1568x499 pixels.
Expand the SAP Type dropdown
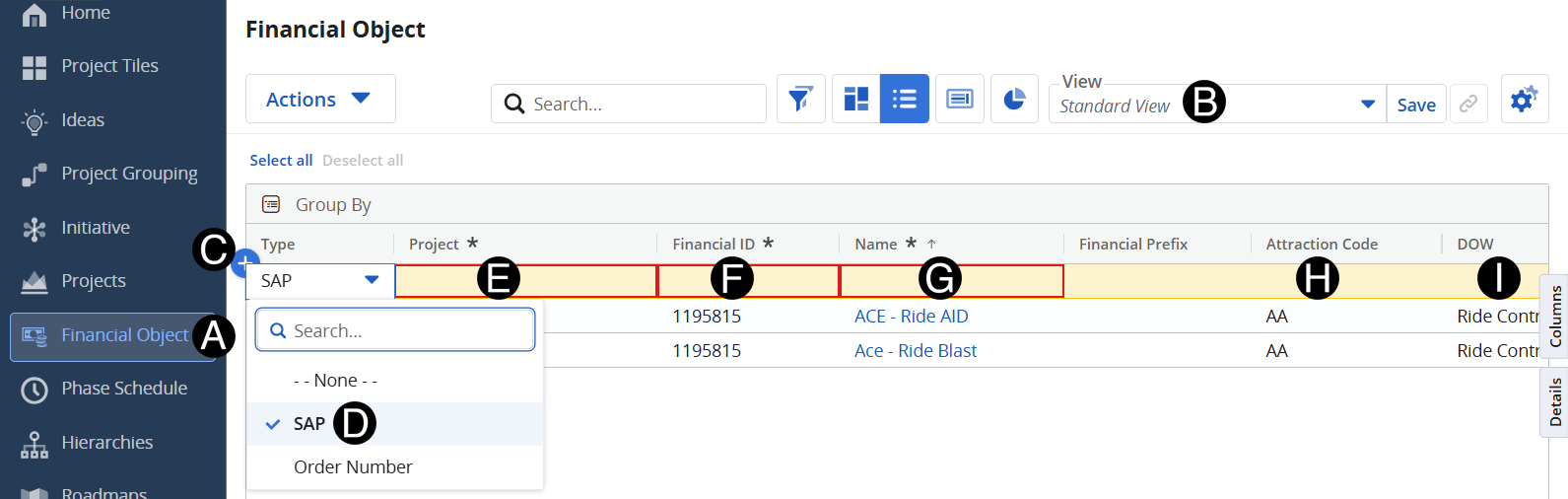click(371, 281)
